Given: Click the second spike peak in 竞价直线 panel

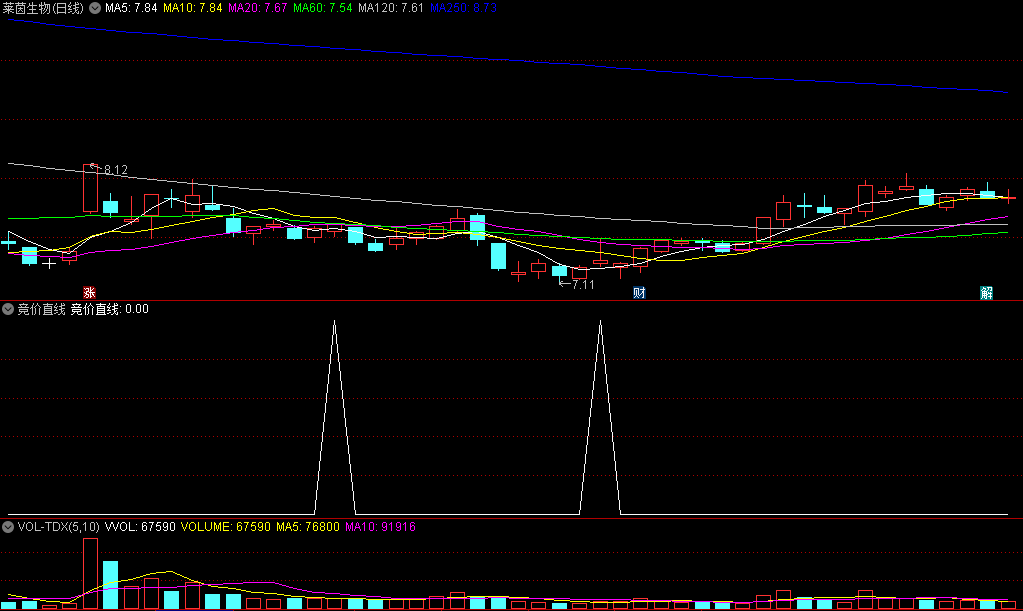Looking at the screenshot, I should pos(600,321).
